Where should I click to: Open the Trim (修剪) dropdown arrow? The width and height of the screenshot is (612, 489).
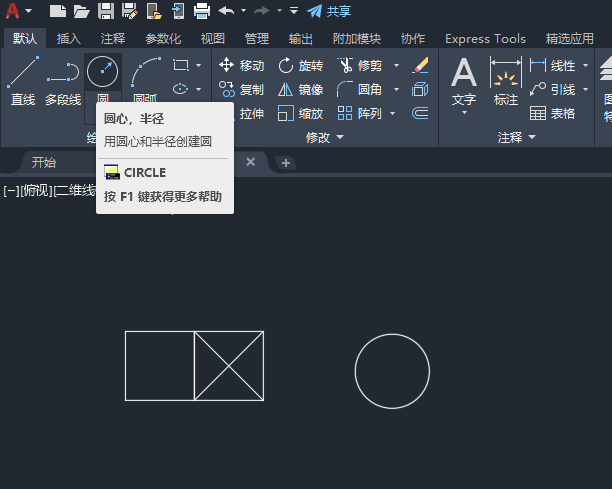point(396,65)
